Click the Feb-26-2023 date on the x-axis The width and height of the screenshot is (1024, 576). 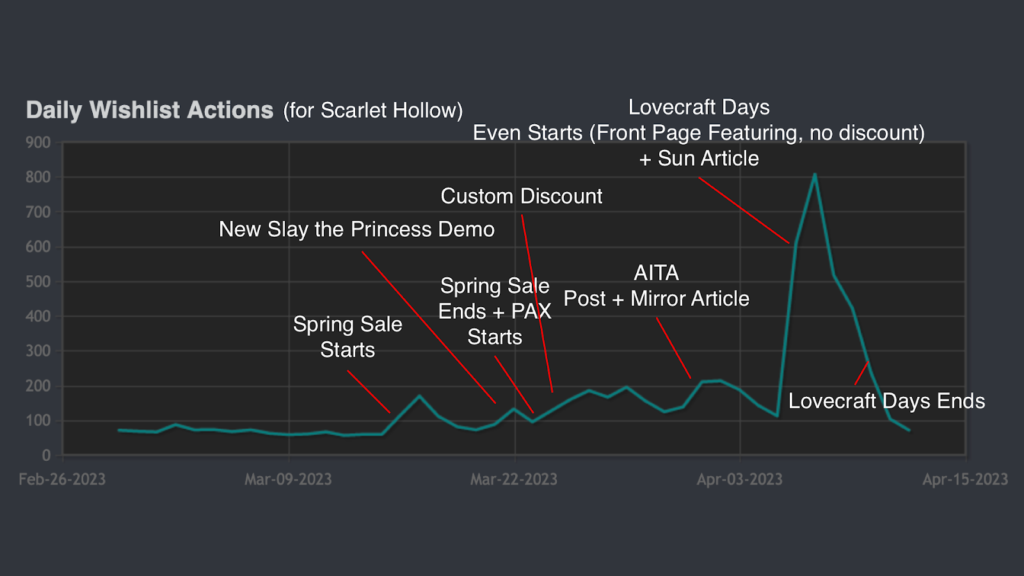62,479
